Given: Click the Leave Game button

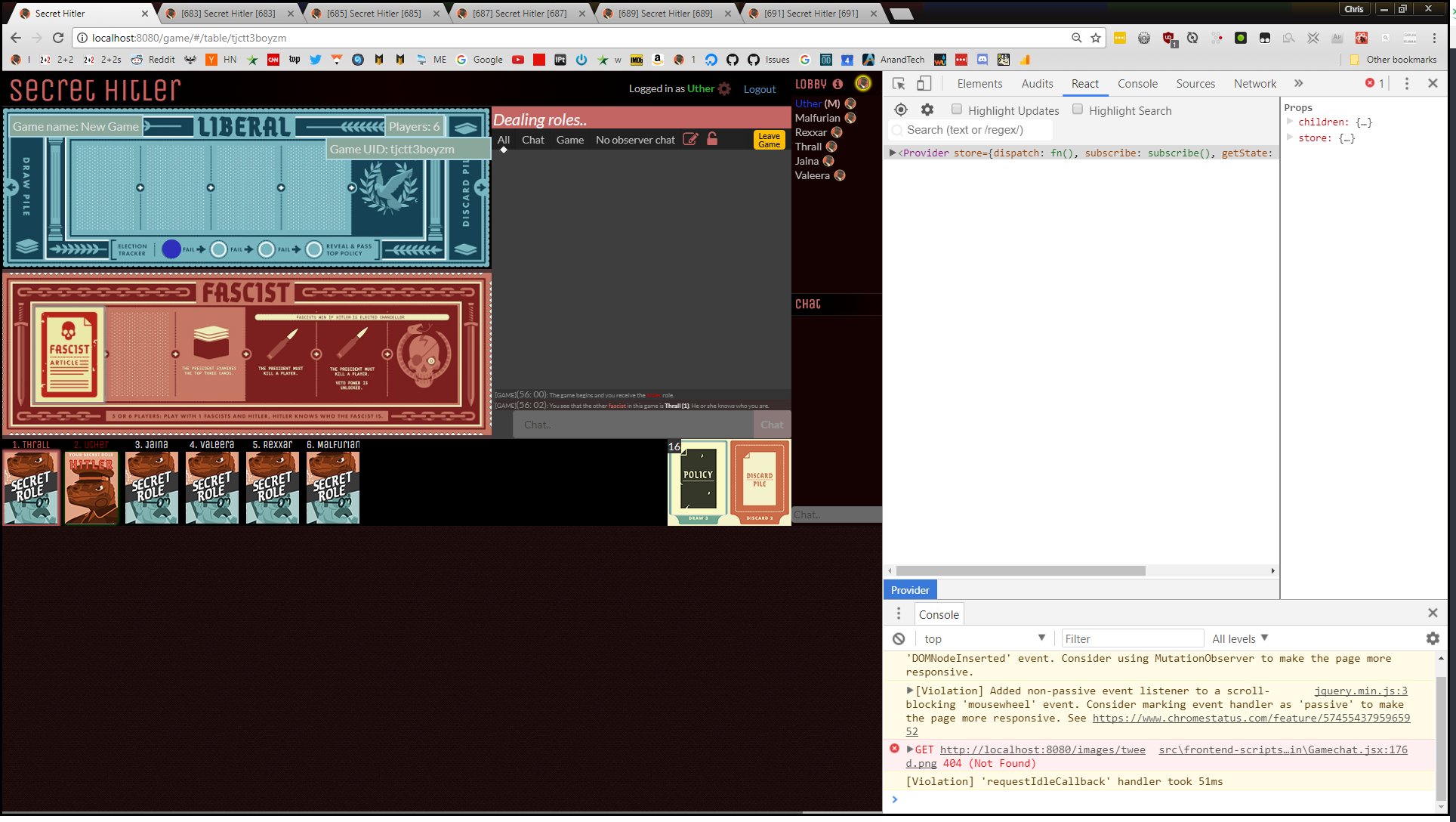Looking at the screenshot, I should (769, 140).
